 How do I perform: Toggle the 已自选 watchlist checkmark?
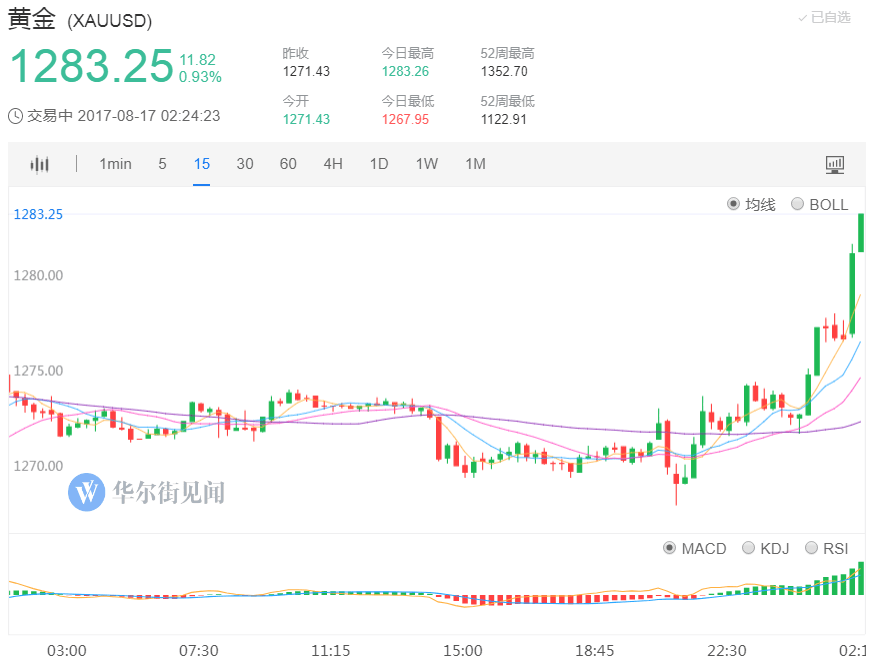tap(824, 18)
